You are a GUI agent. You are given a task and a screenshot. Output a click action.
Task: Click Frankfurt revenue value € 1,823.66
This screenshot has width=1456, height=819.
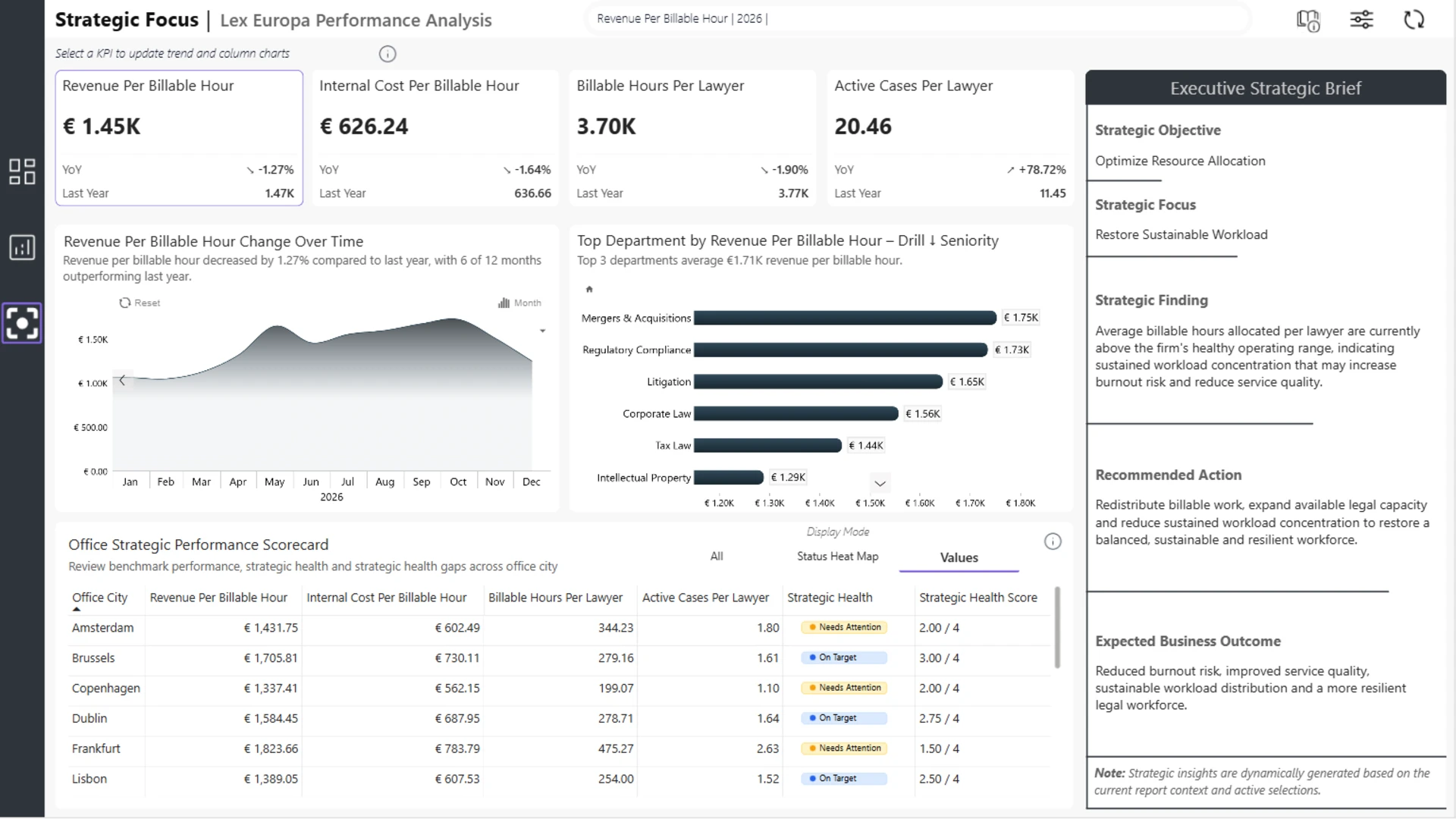click(x=271, y=748)
